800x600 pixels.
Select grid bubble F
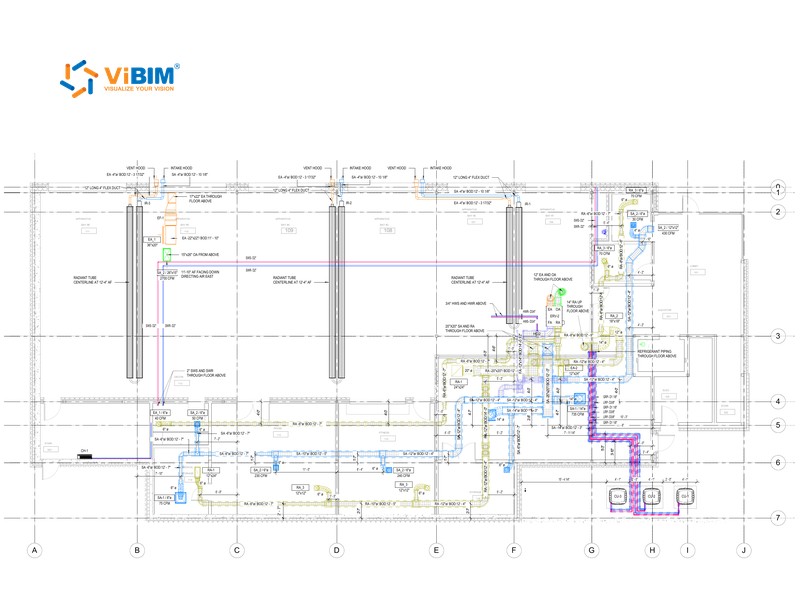[514, 551]
